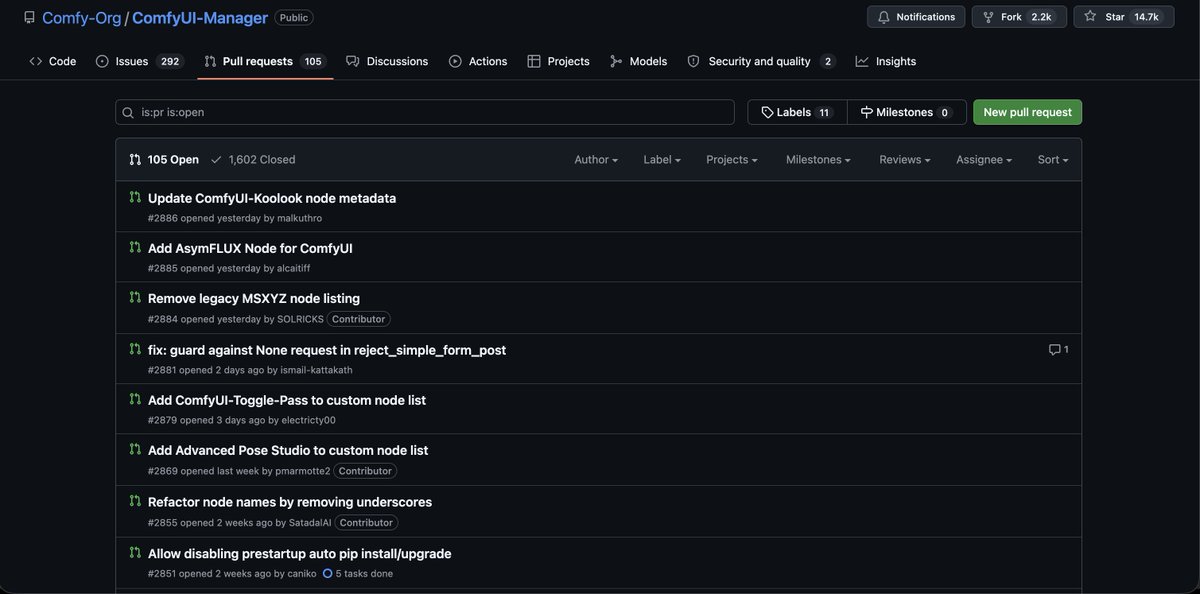Screen dimensions: 1200x594
Task: Open PR Add AsymFLUX Node for ComfyUI
Action: click(250, 248)
